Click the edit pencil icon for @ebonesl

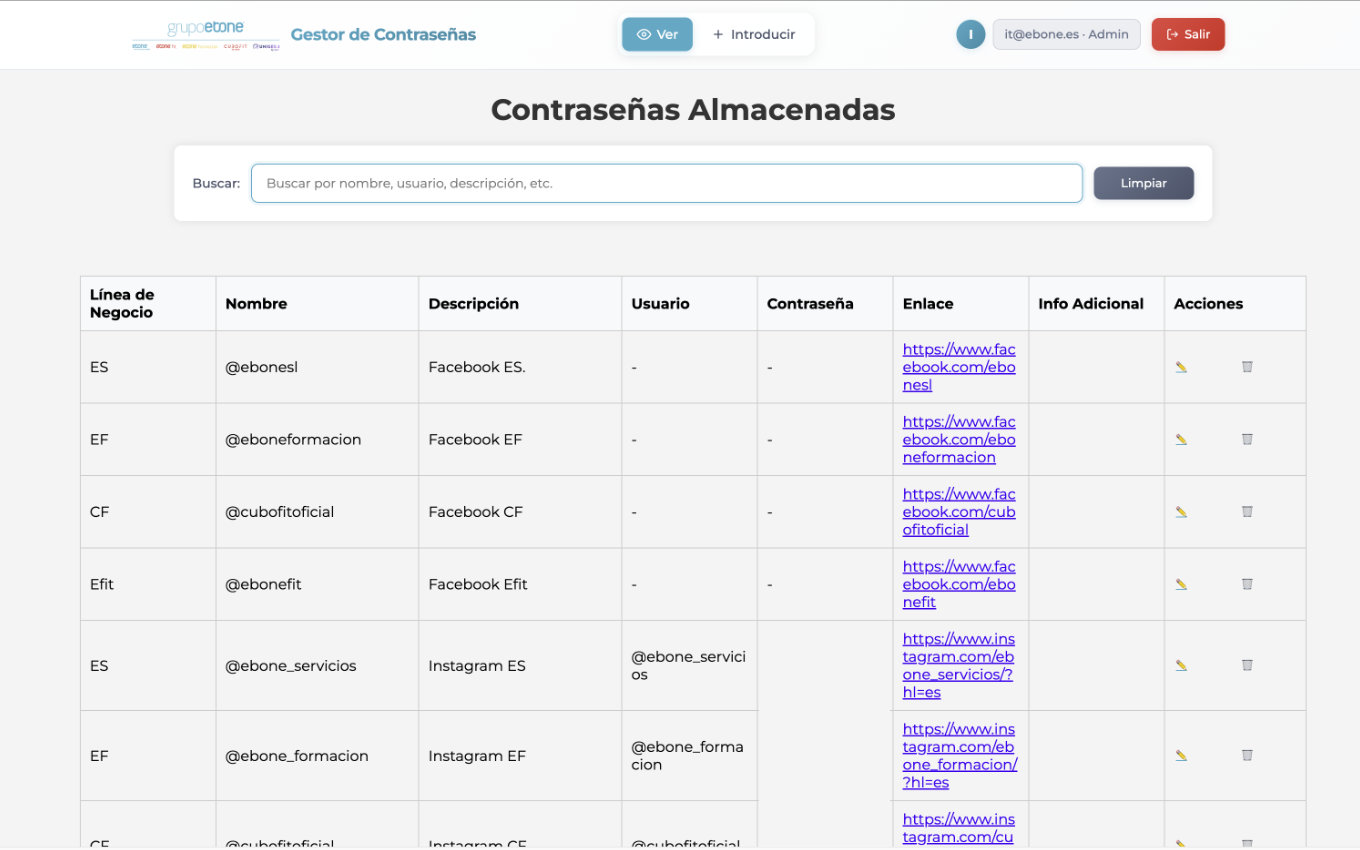coord(1181,366)
